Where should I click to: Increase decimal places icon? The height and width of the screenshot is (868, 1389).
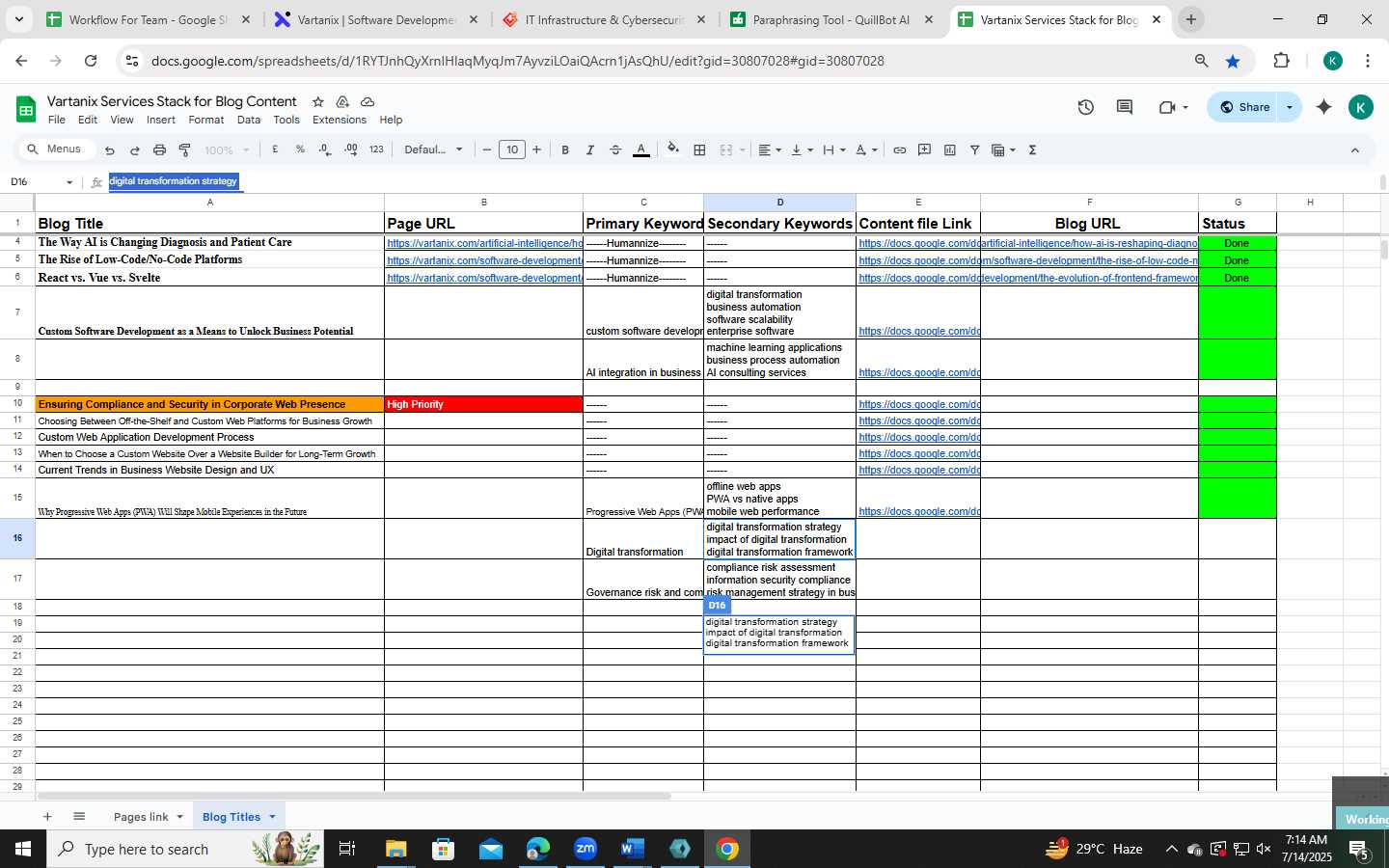point(351,149)
